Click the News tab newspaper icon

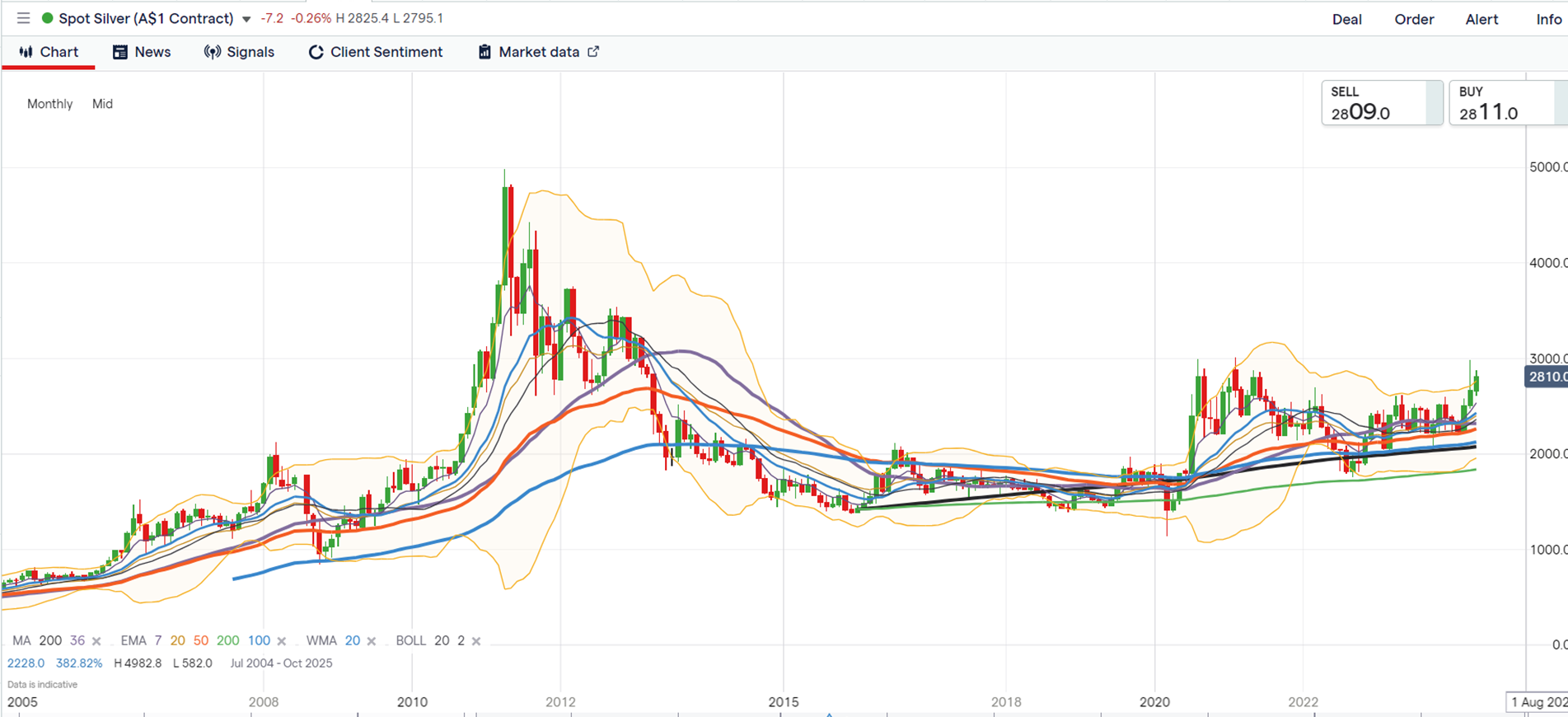[120, 52]
